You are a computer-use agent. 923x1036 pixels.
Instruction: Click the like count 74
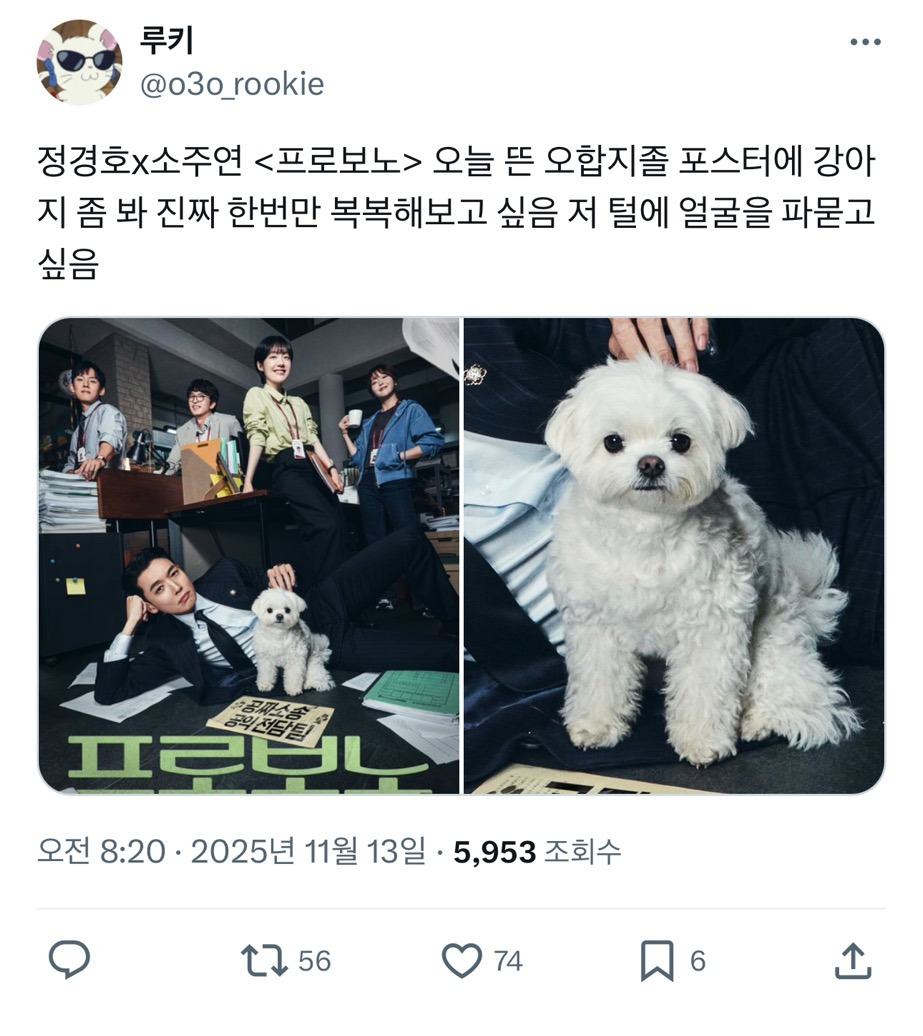click(x=509, y=961)
